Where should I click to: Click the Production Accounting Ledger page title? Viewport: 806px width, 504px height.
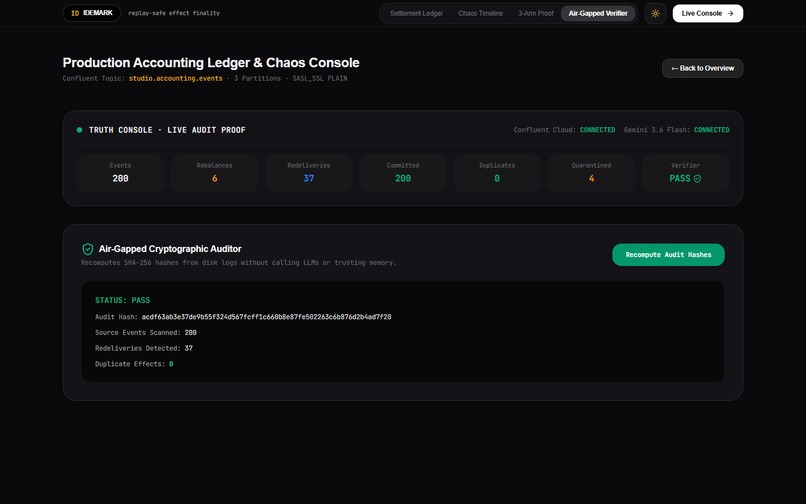(211, 63)
